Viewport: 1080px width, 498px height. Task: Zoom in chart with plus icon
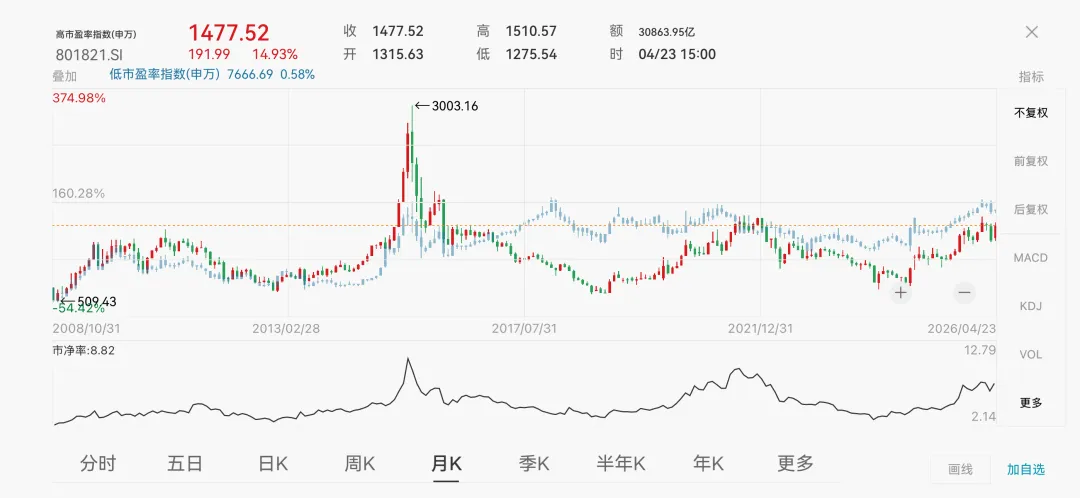pos(900,293)
